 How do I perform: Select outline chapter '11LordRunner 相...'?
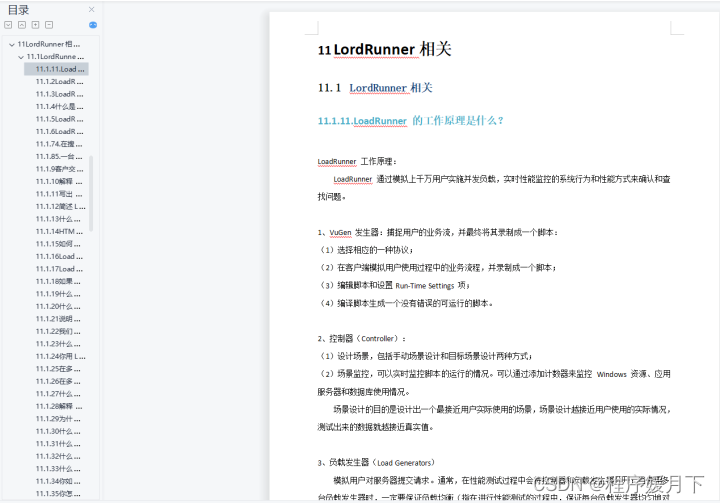point(49,44)
